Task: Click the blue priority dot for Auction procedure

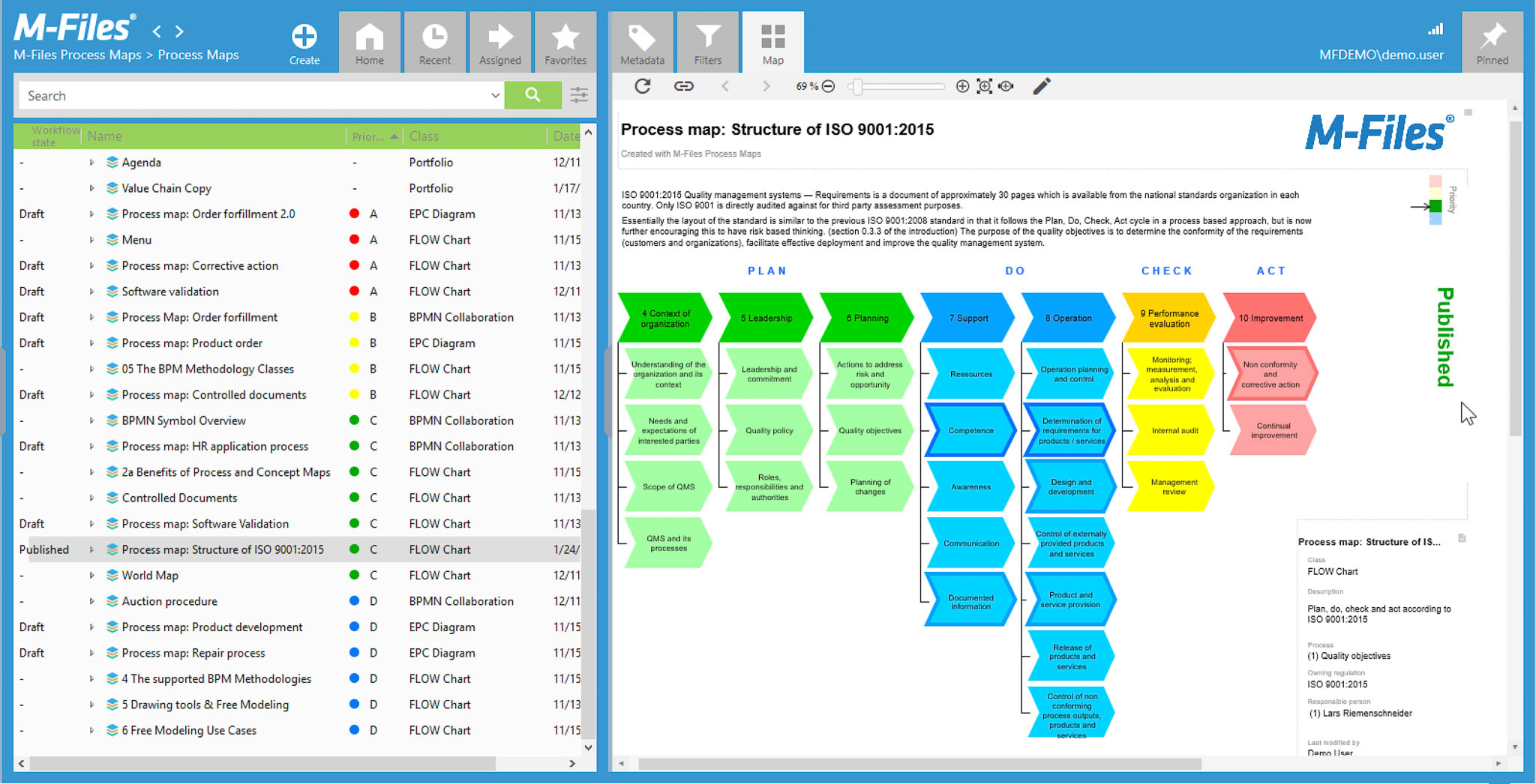Action: [354, 601]
